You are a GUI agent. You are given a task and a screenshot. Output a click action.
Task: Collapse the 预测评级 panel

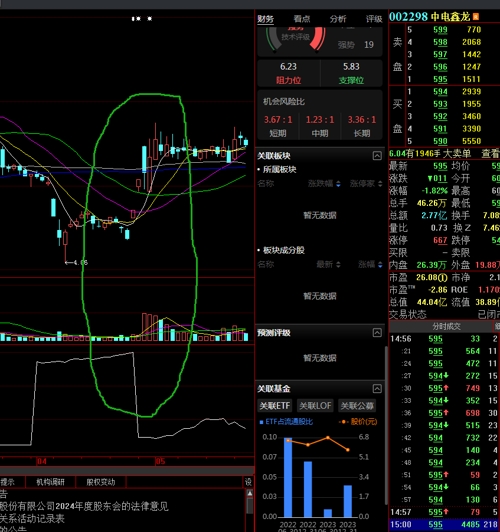(x=377, y=332)
